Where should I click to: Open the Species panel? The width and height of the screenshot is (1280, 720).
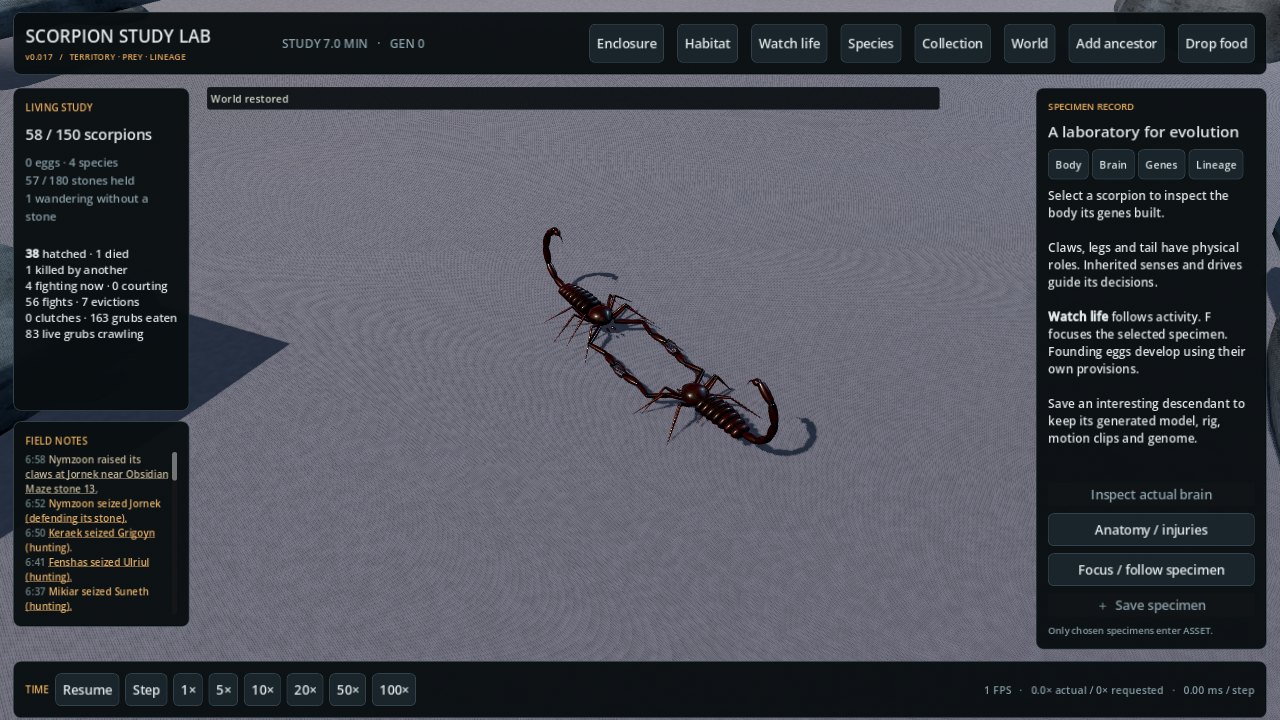(x=870, y=44)
